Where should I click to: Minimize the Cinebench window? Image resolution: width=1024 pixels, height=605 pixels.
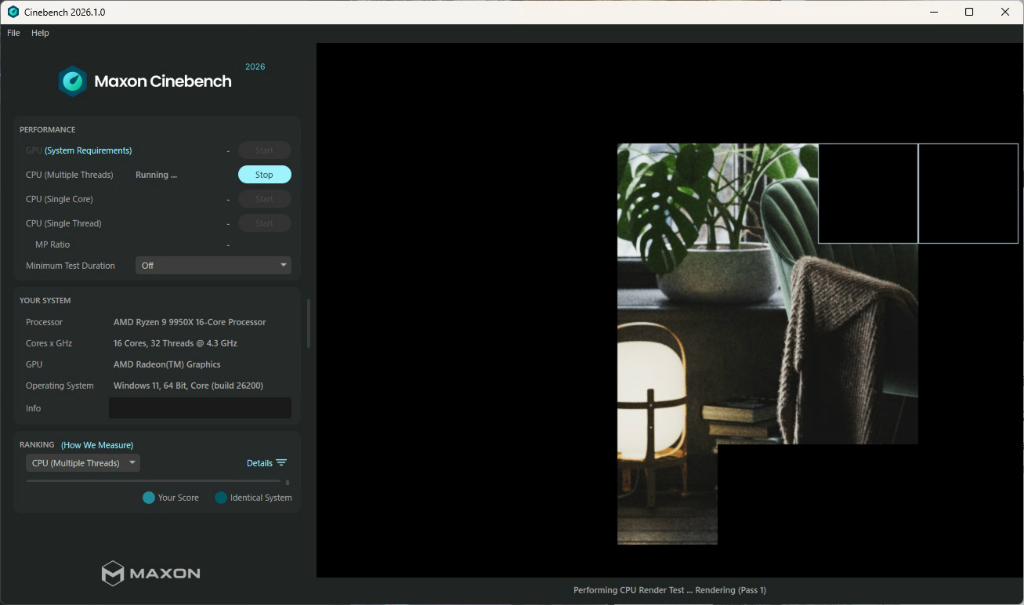934,12
